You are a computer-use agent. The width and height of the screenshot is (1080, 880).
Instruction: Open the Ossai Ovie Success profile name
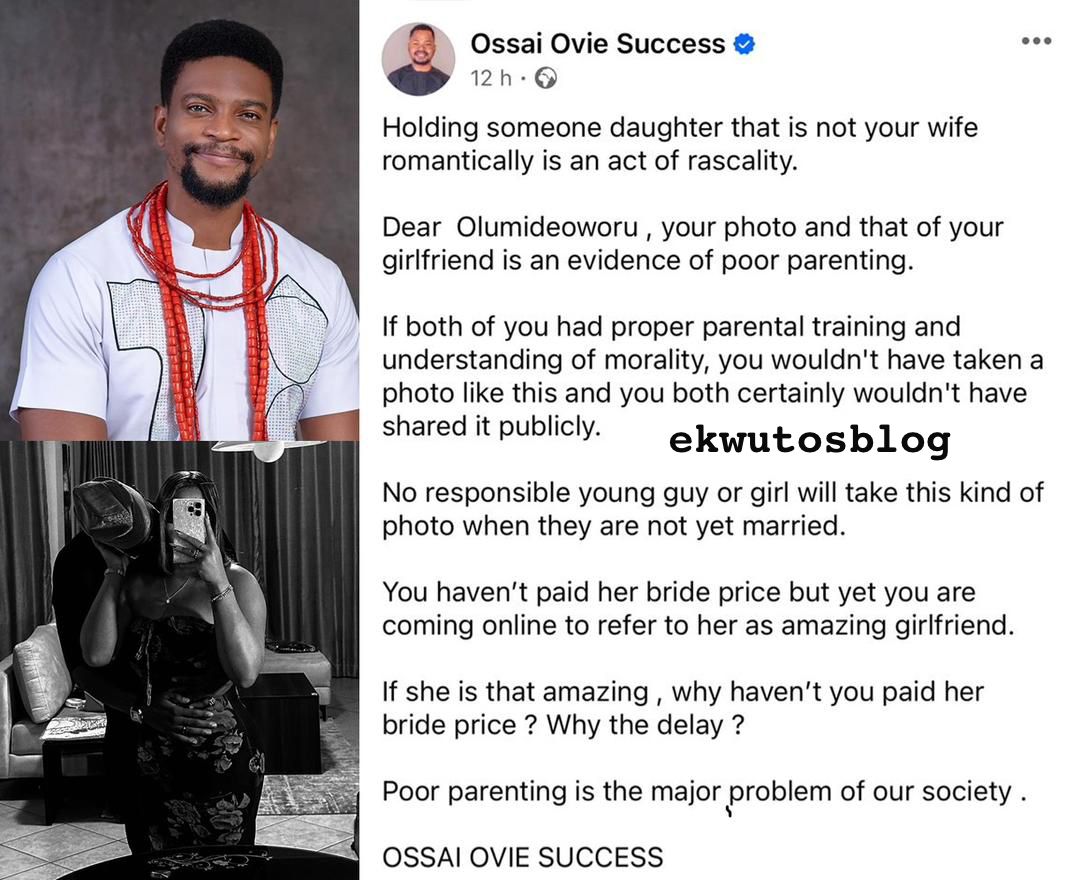(x=597, y=44)
